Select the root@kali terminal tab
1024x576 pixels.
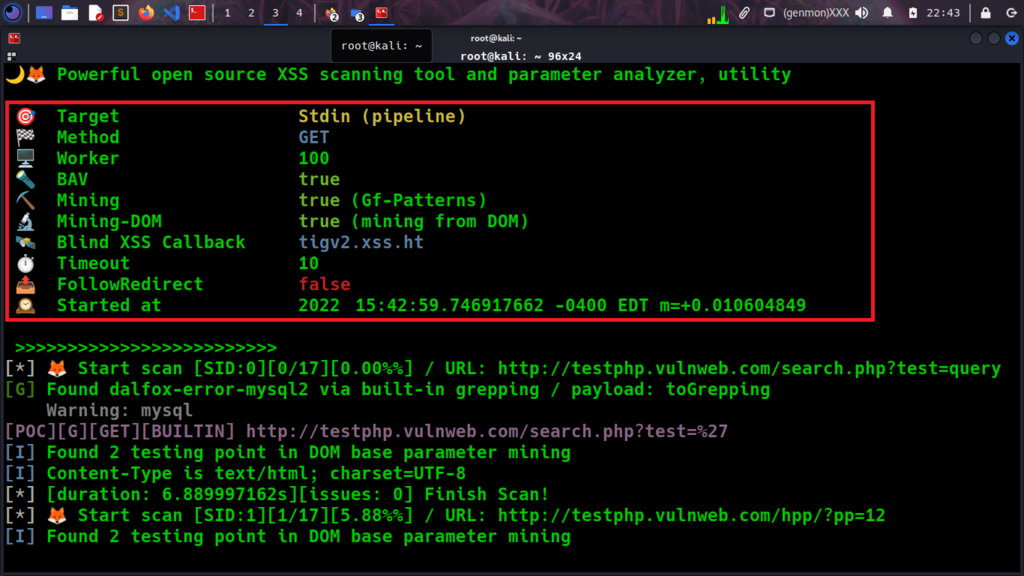(x=381, y=45)
